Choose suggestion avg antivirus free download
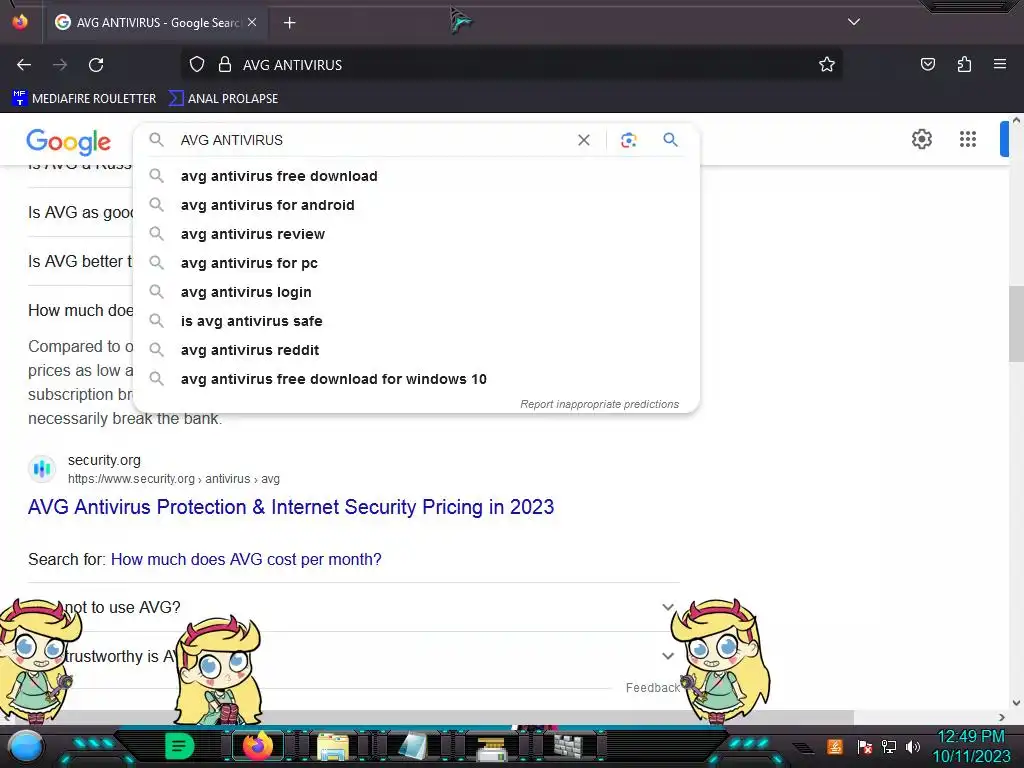 click(x=416, y=176)
